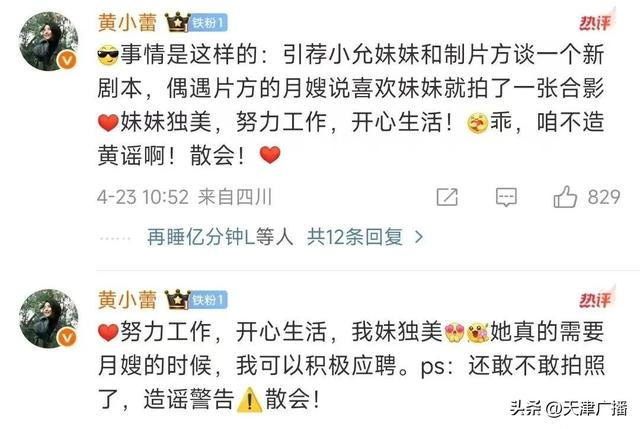Open first 黄小蕾 profile avatar
Viewport: 640px width, 429px height.
click(49, 42)
